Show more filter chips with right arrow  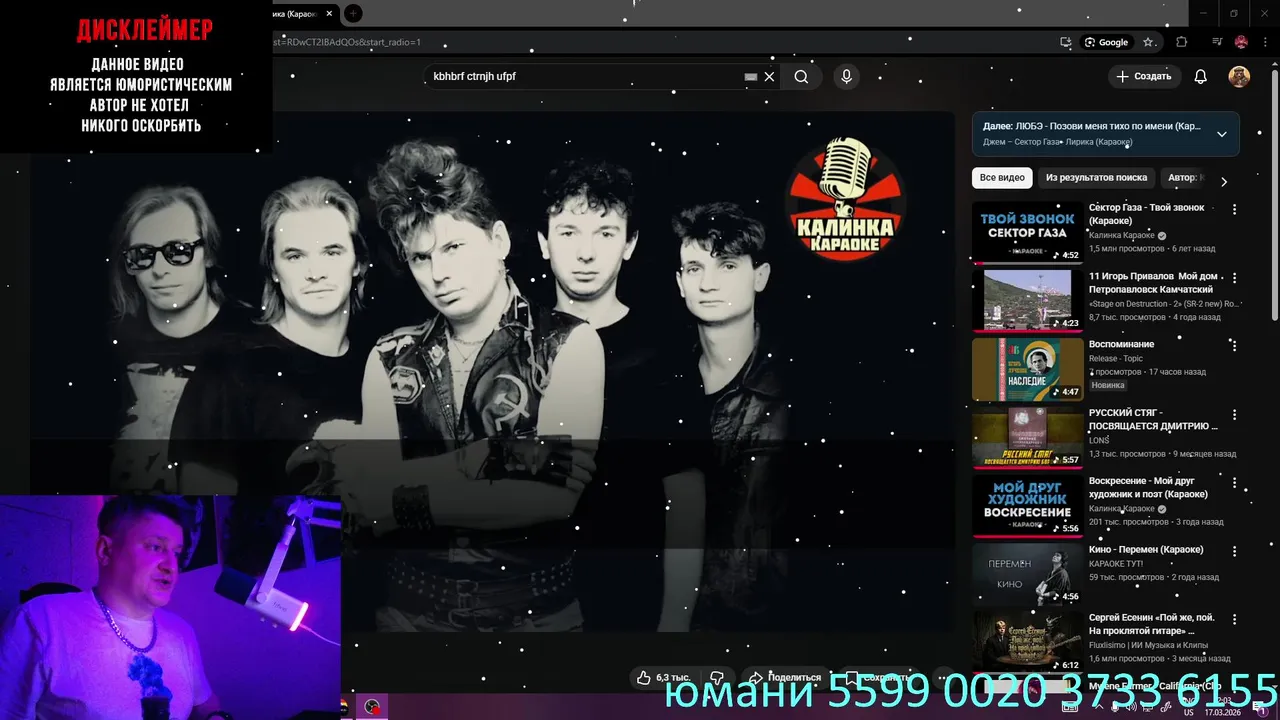click(x=1223, y=181)
